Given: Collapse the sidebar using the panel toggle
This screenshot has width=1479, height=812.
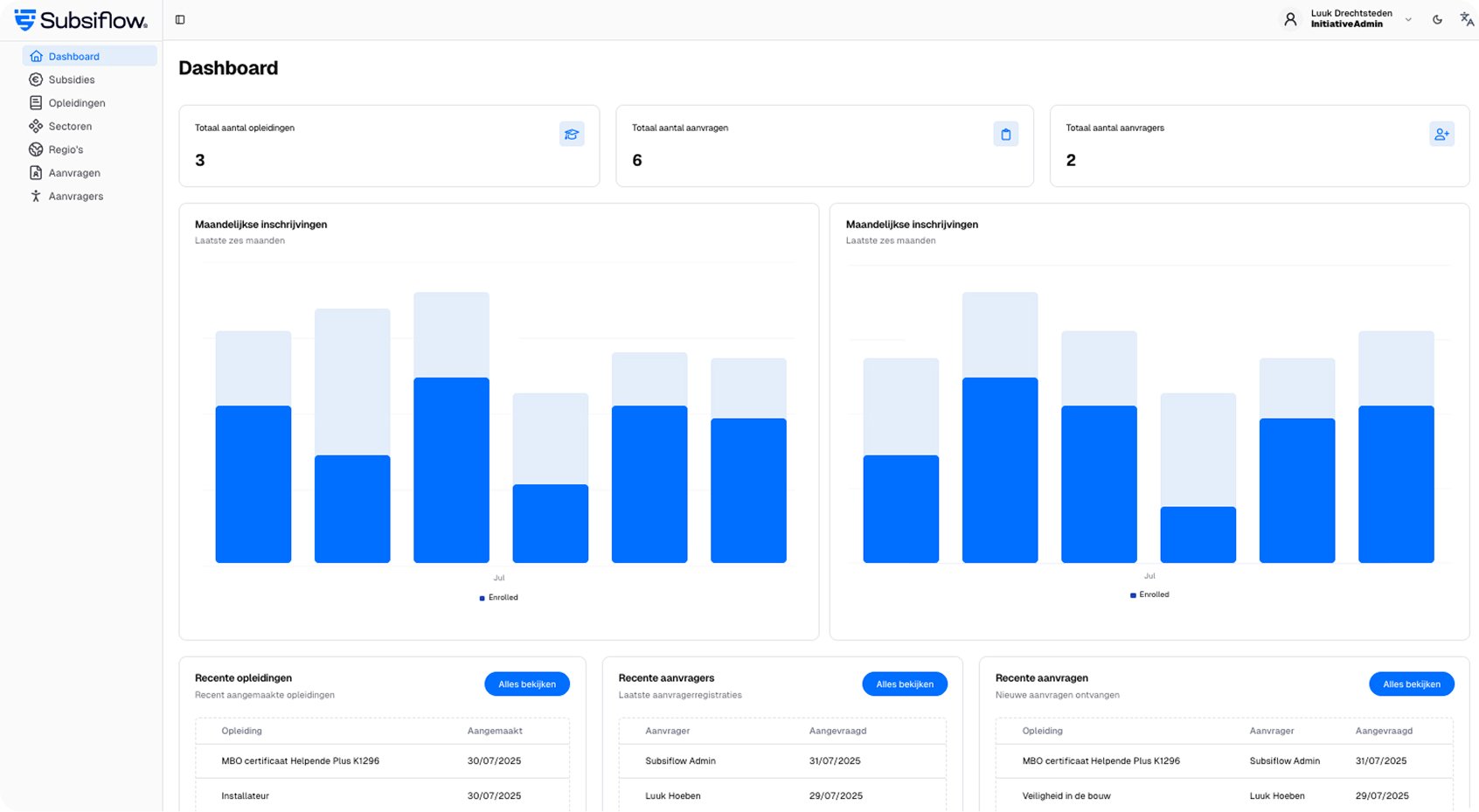Looking at the screenshot, I should pos(180,18).
